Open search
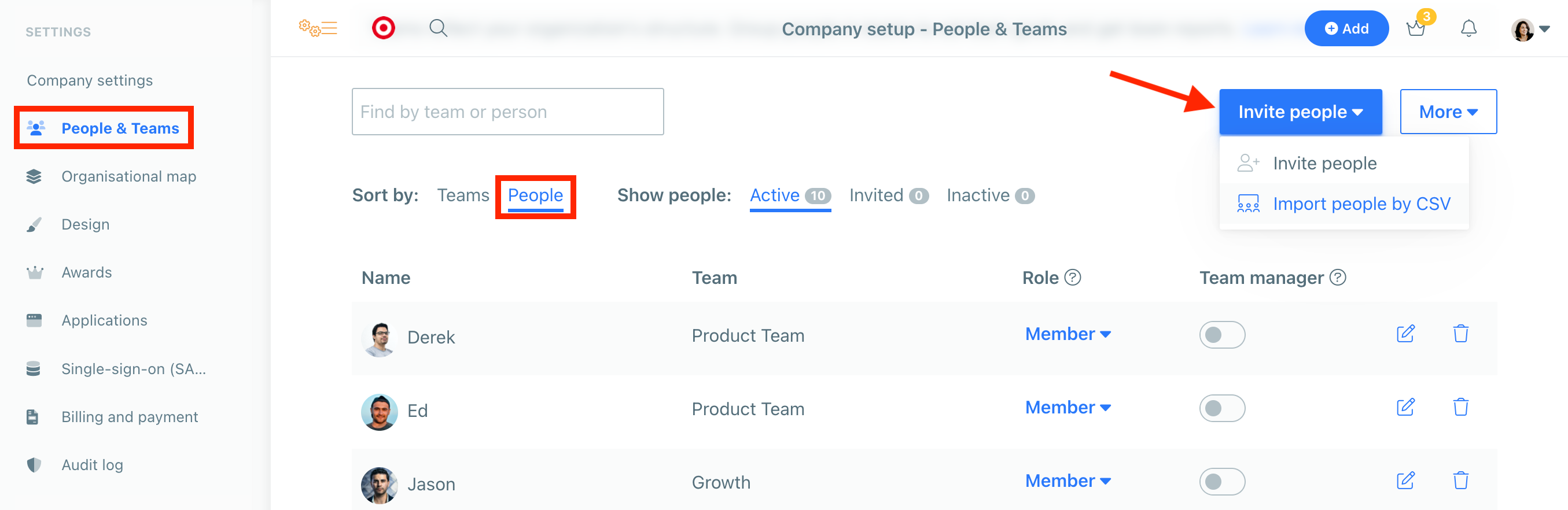Viewport: 1568px width, 510px height. [437, 28]
